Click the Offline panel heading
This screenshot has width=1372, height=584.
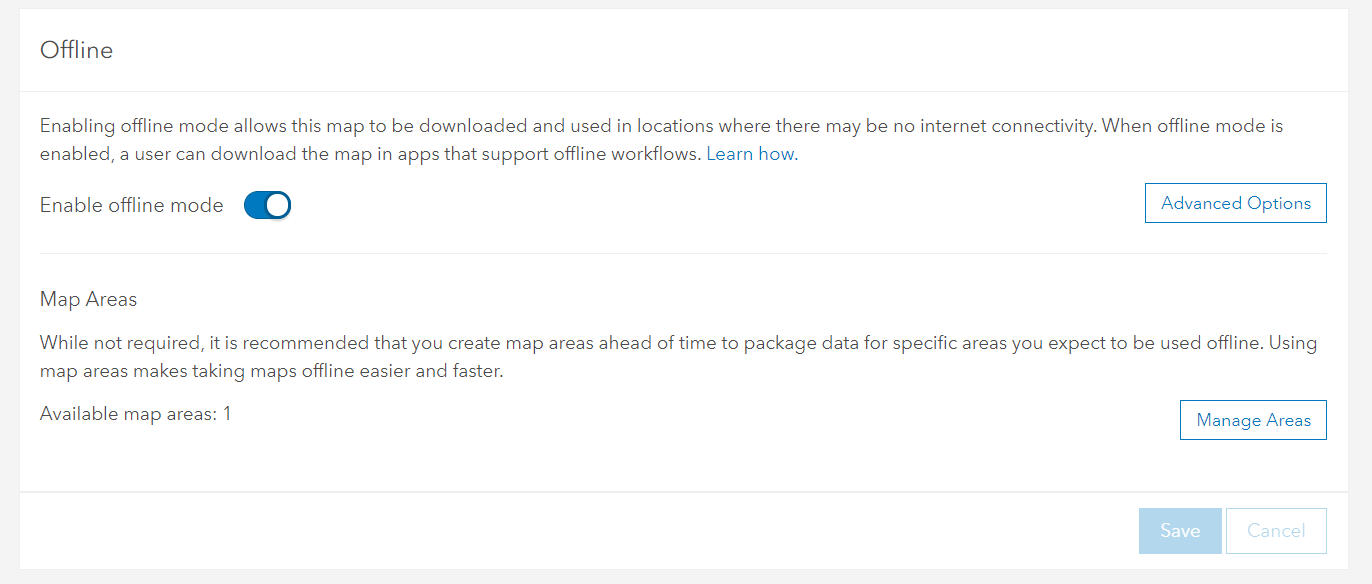tap(76, 50)
